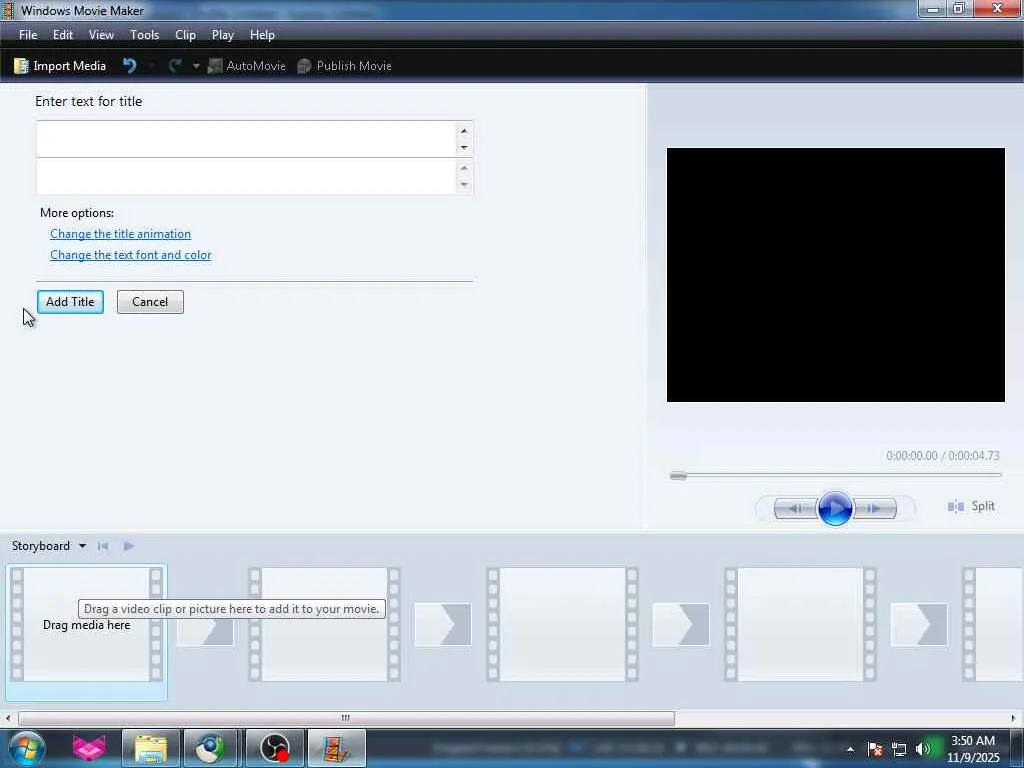This screenshot has height=768, width=1024.
Task: Click the storyboard scroll left arrow
Action: pyautogui.click(x=8, y=718)
